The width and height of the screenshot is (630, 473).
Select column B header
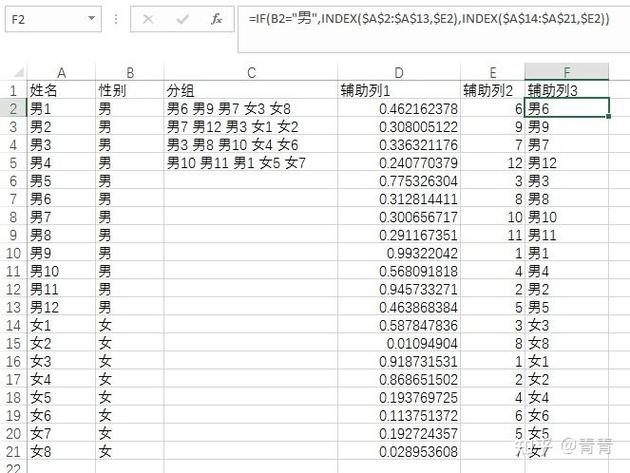pos(130,73)
